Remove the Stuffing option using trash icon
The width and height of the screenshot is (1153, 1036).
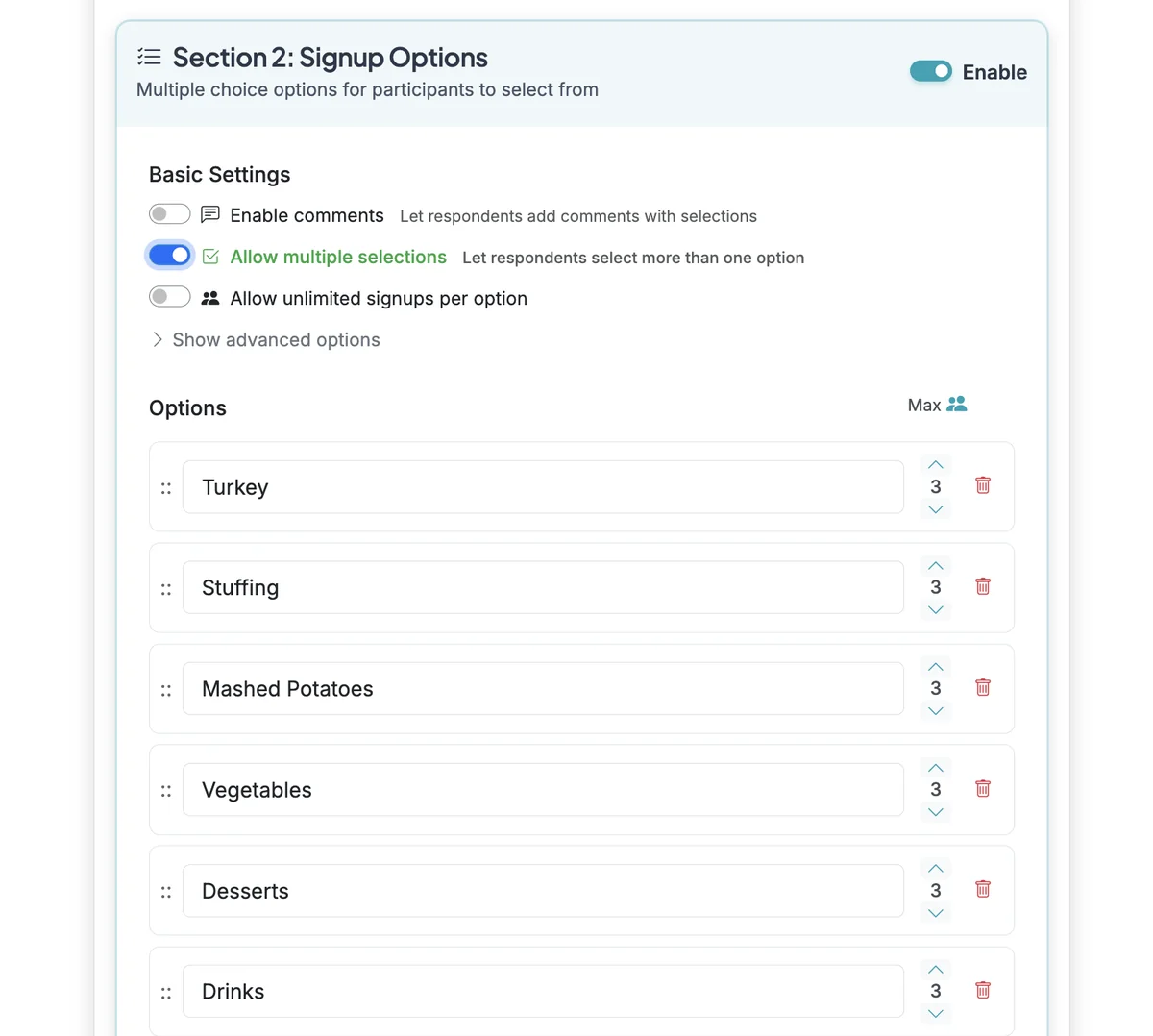click(982, 586)
